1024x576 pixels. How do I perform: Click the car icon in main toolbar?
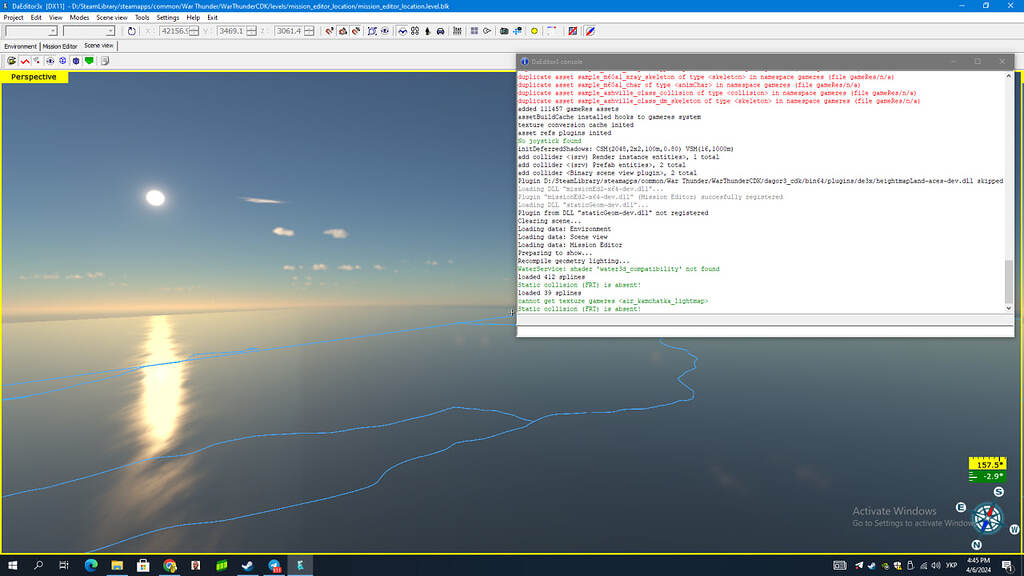440,31
